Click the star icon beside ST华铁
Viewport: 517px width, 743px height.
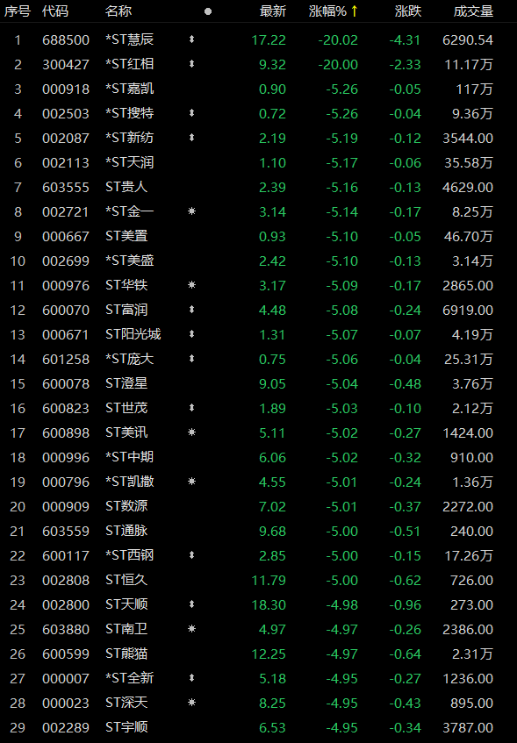coord(191,285)
